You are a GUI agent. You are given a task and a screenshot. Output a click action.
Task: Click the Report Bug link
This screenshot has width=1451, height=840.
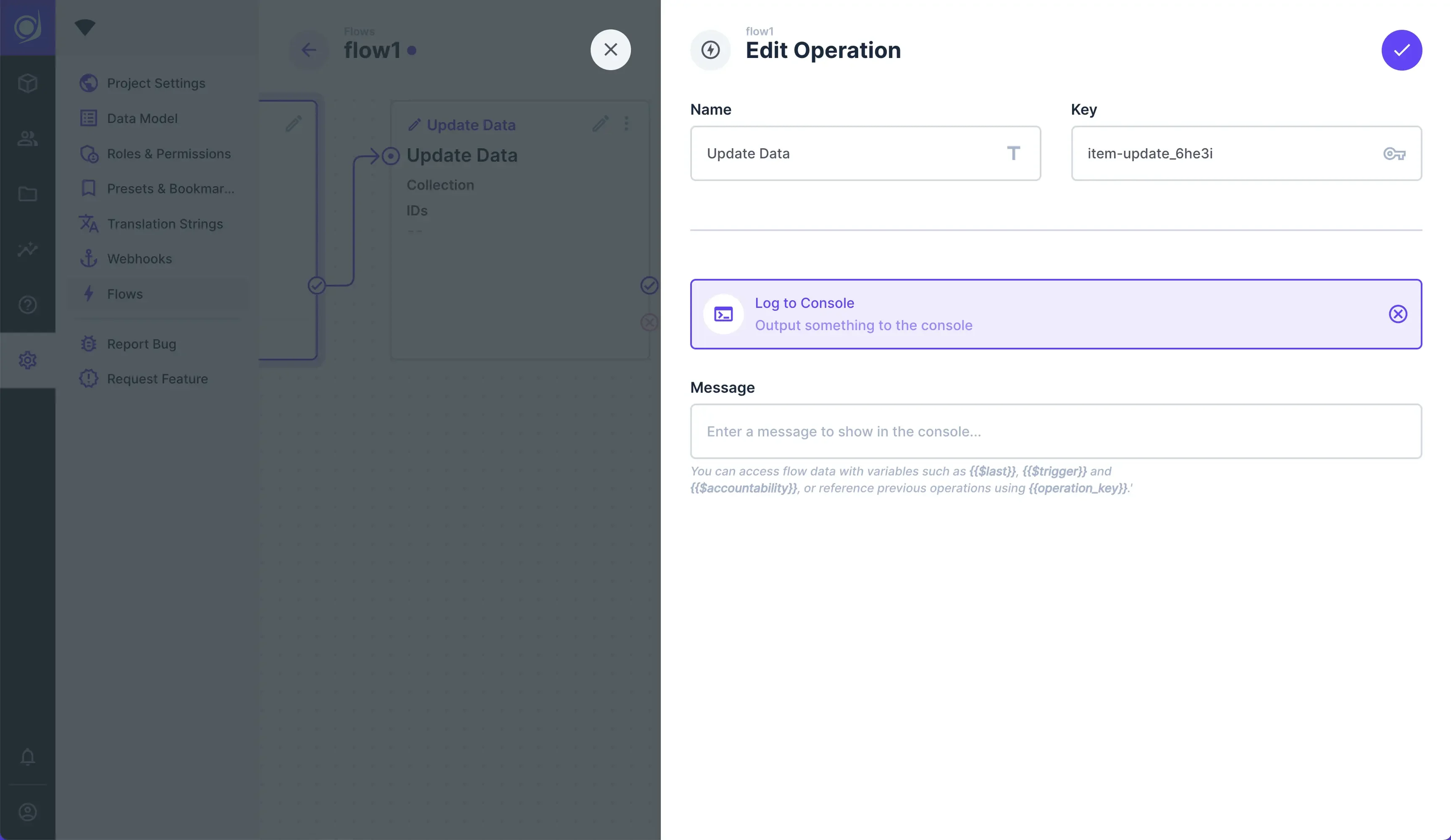coord(141,344)
